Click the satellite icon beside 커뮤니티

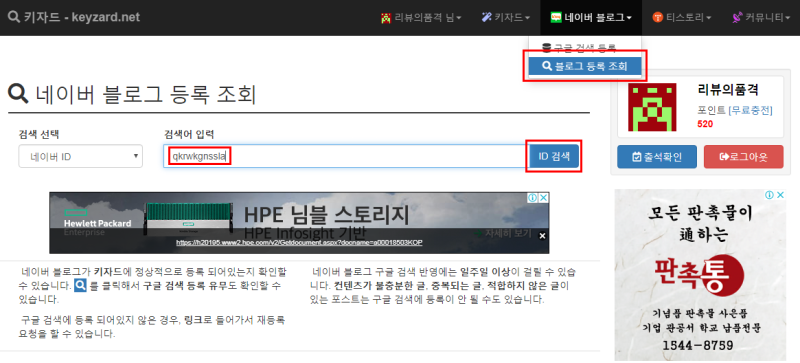(x=736, y=18)
